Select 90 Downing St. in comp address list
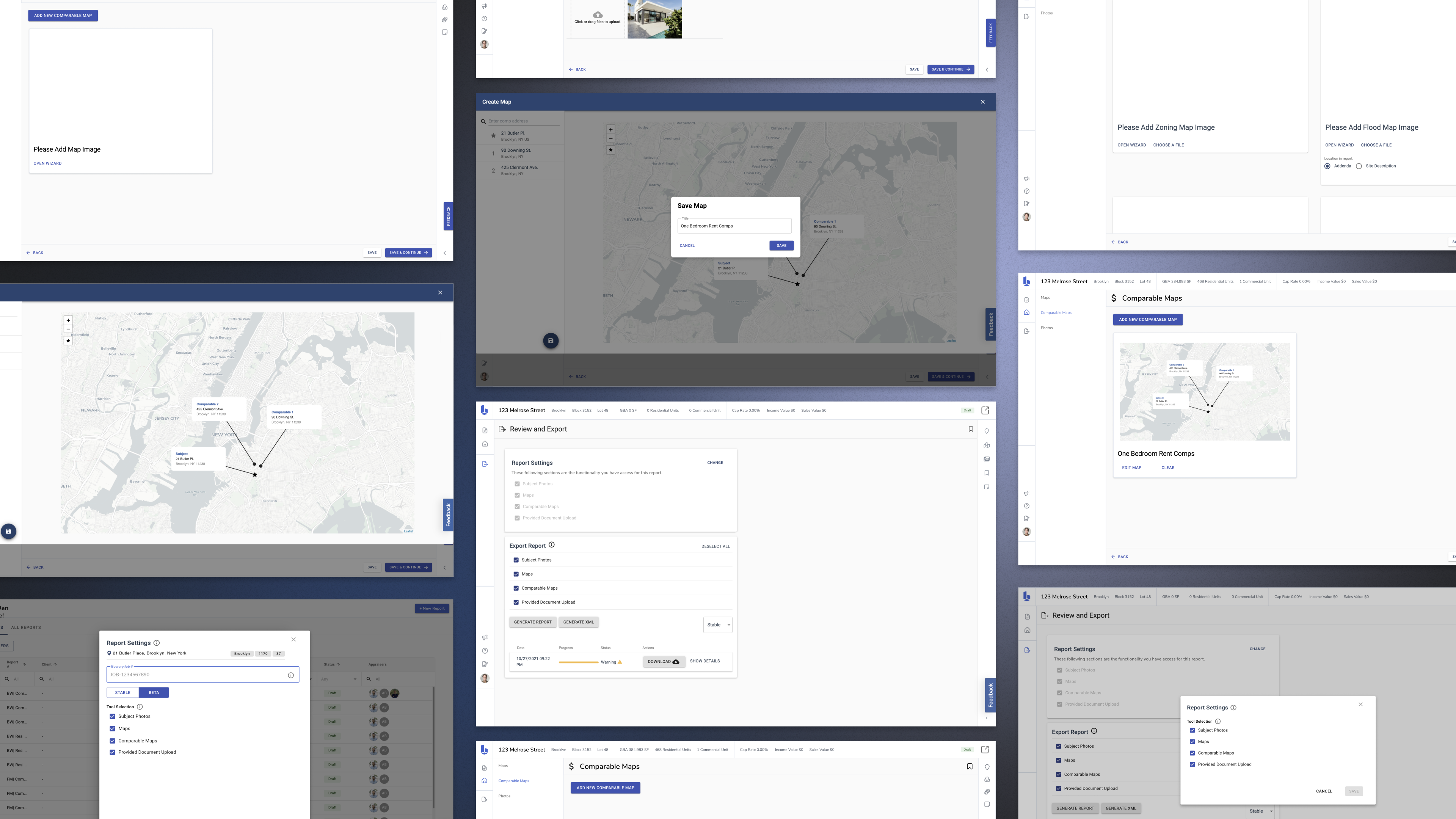Viewport: 1456px width, 819px height. point(520,153)
